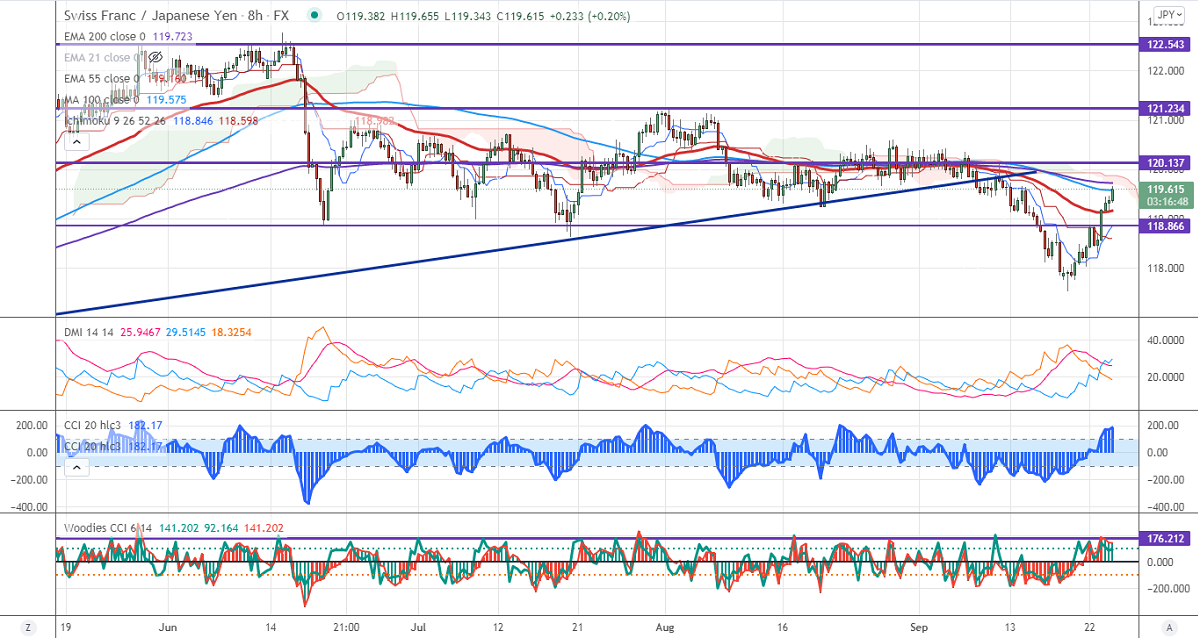Click the MA 100 value 119.575
Screen dimensions: 1198x638
166,99
